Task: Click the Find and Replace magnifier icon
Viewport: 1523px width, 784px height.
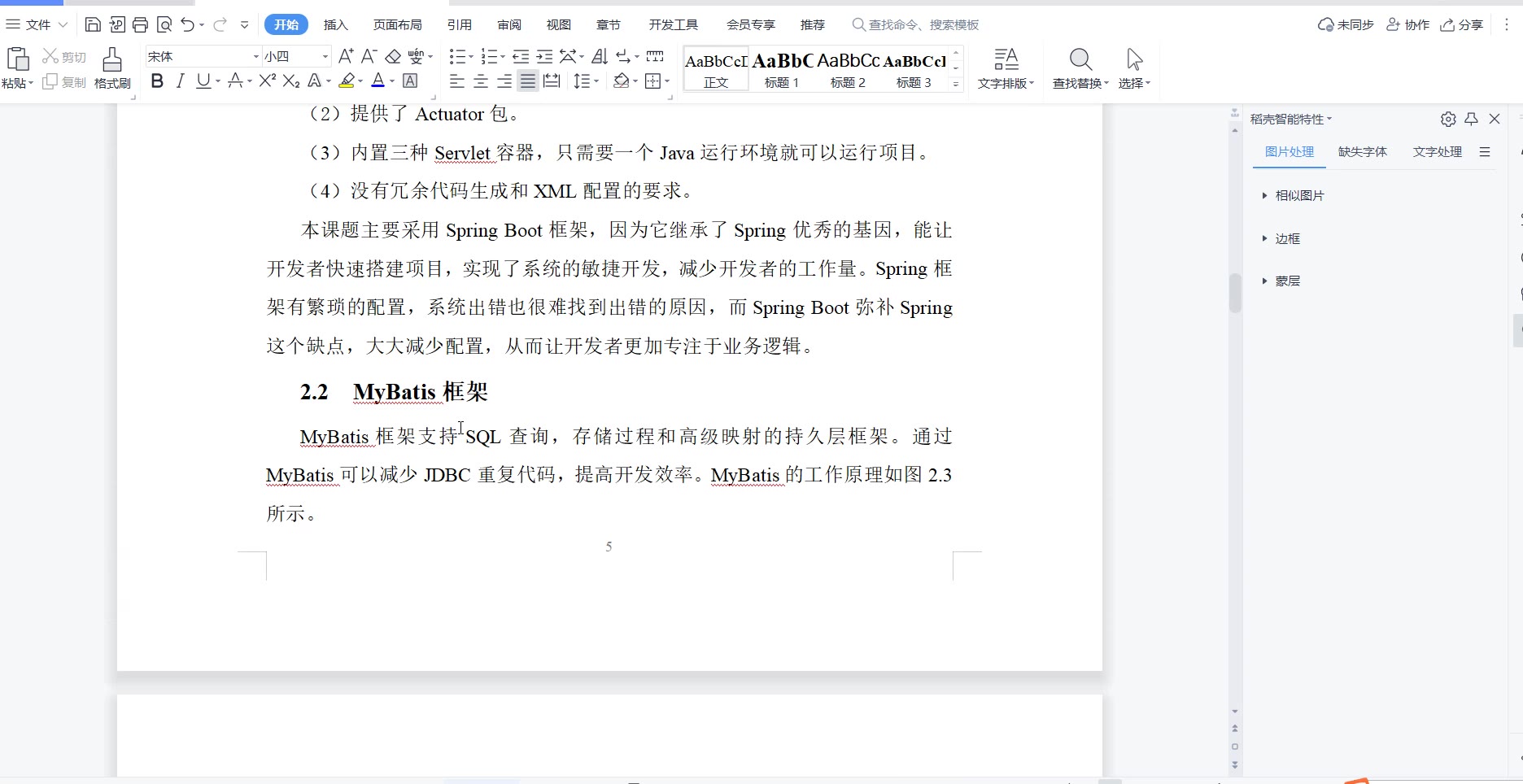Action: pos(1080,59)
